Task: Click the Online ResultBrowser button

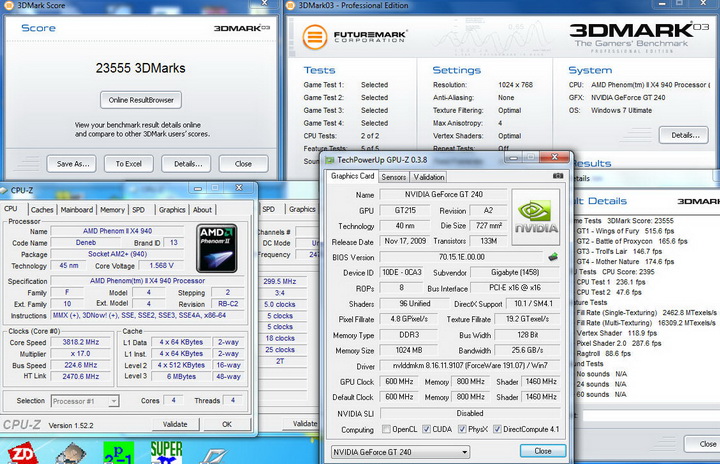Action: [x=141, y=100]
